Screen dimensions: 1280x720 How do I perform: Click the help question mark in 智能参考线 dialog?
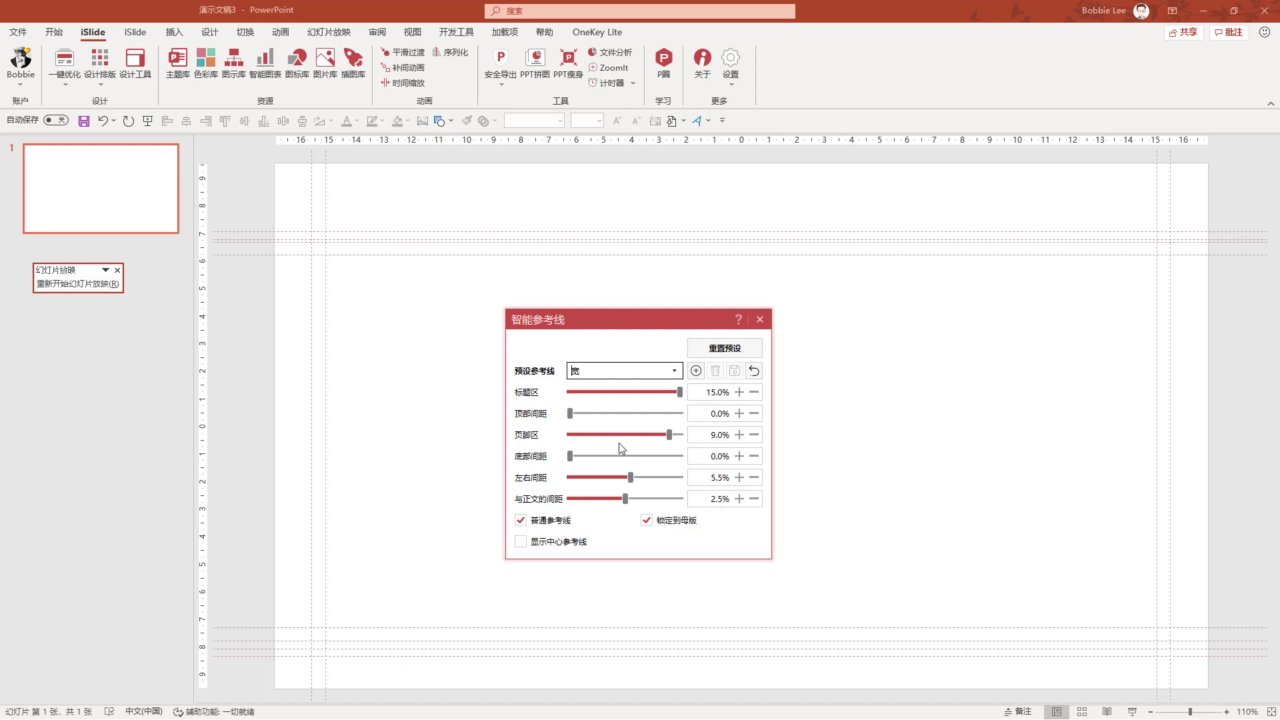click(x=739, y=320)
